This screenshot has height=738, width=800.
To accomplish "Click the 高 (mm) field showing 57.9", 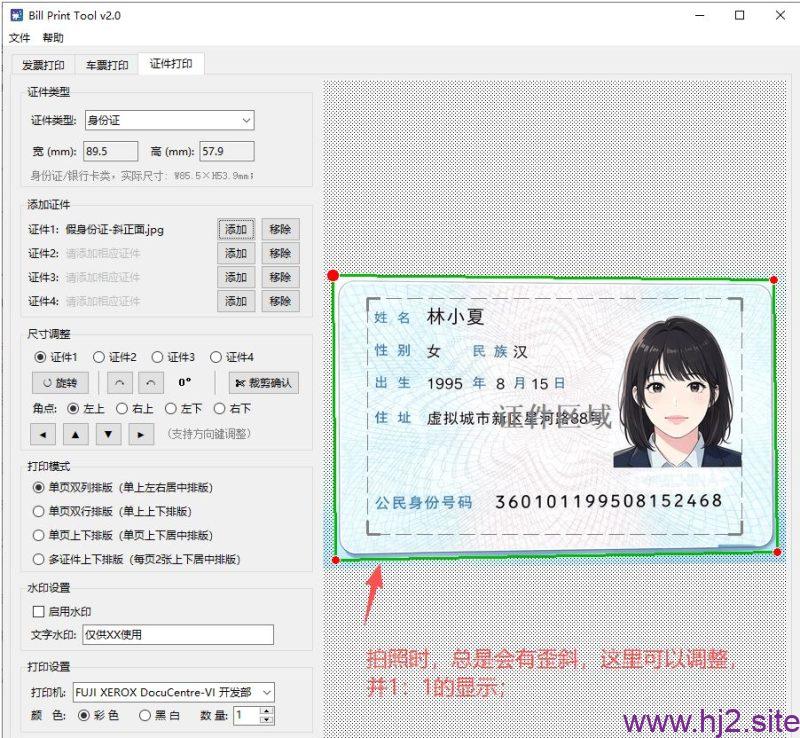I will (227, 151).
